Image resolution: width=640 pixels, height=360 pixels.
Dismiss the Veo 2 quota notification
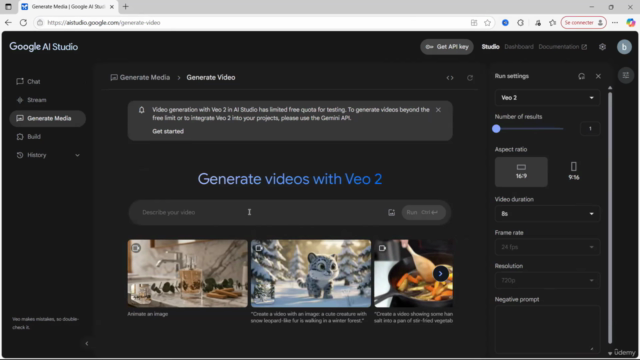pyautogui.click(x=438, y=110)
